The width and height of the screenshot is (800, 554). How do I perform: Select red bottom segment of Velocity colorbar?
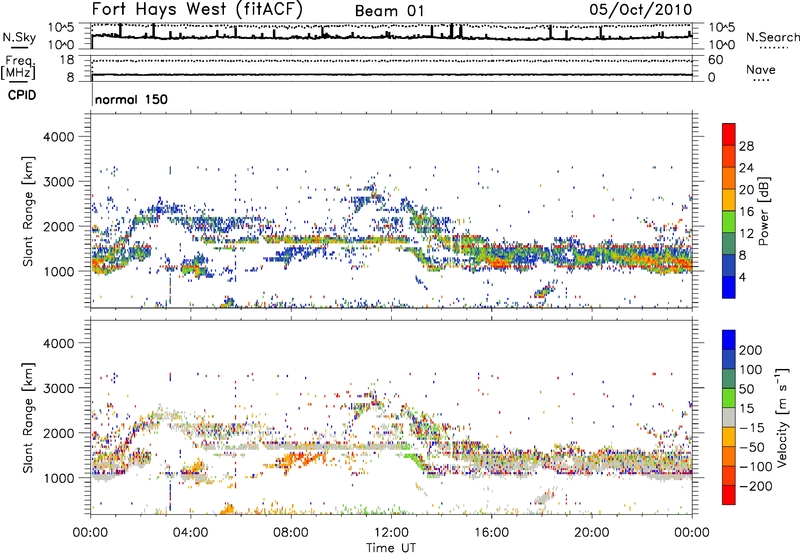(x=729, y=495)
